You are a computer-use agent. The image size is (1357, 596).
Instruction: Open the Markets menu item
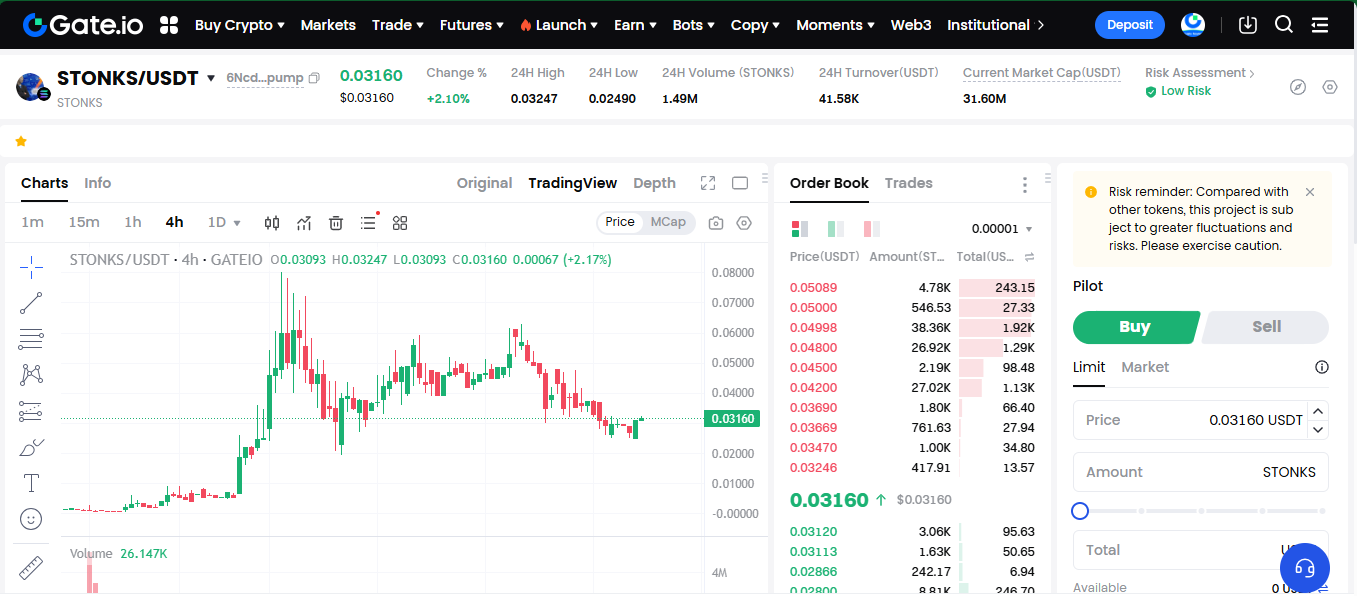pos(328,25)
